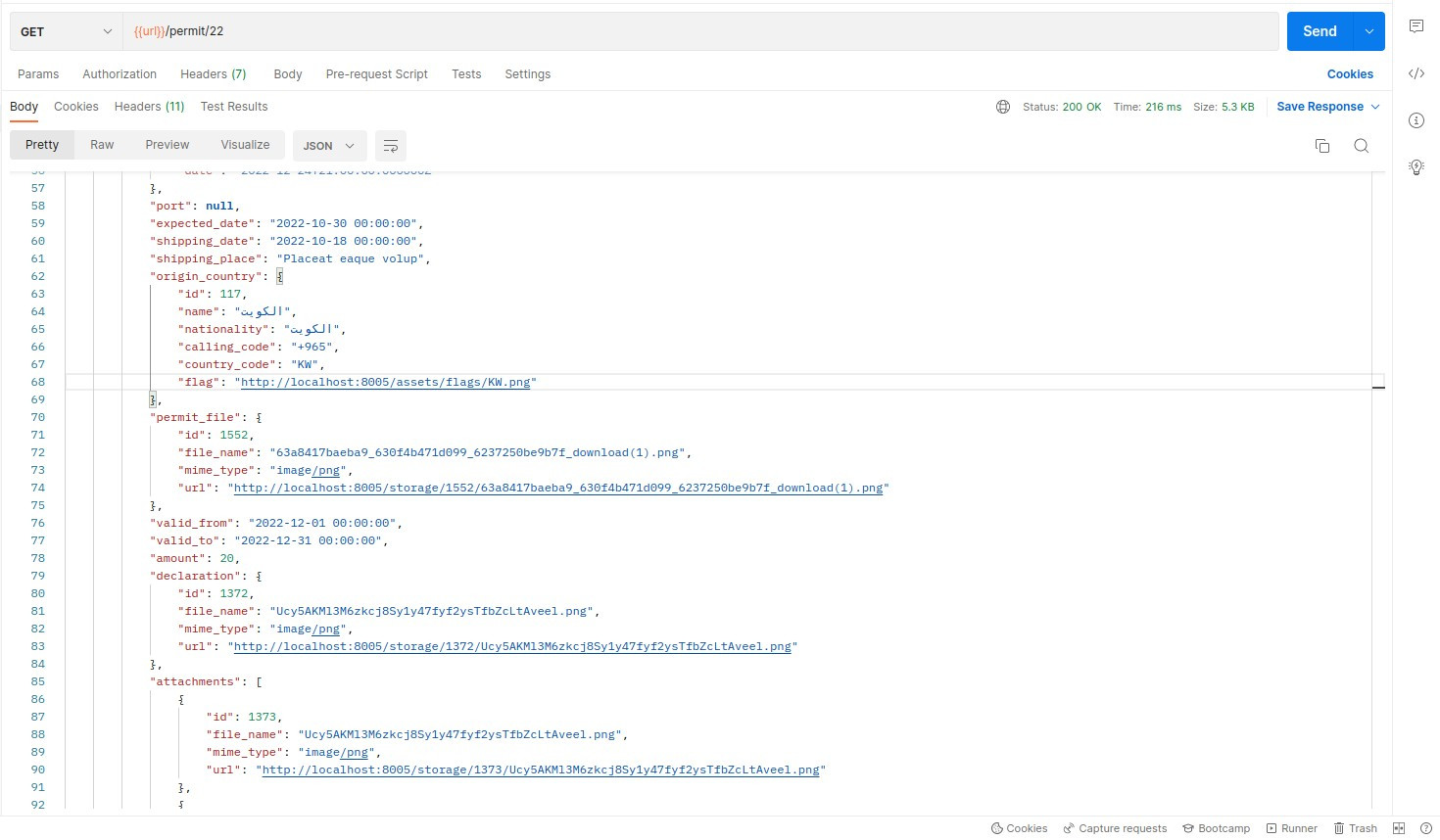Viewport: 1440px width, 840px height.
Task: Open the Authorization tab
Action: [120, 74]
